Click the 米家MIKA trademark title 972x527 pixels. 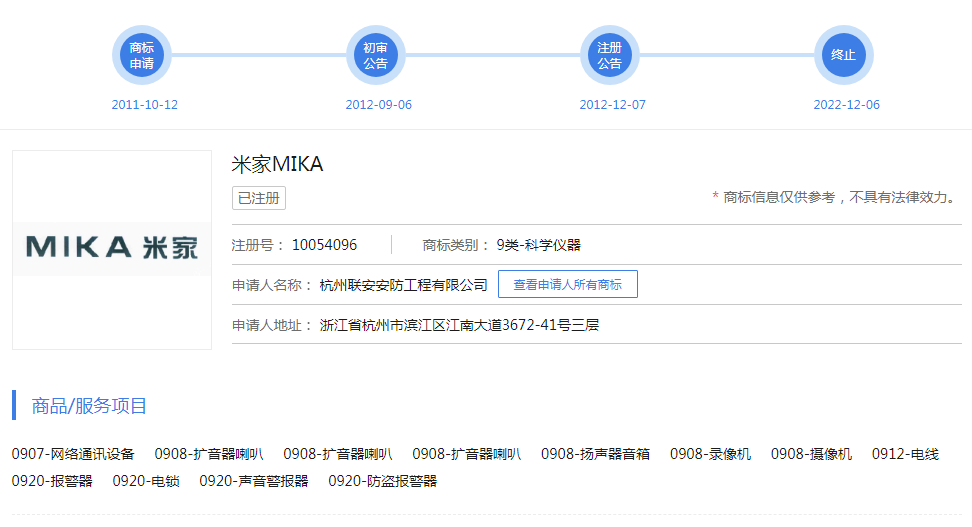click(x=277, y=164)
